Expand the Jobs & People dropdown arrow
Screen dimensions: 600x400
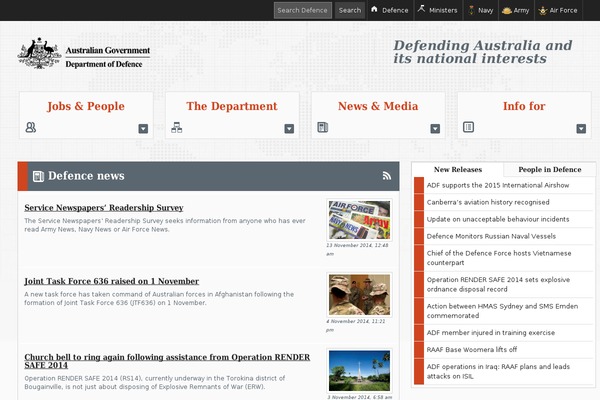pyautogui.click(x=143, y=129)
